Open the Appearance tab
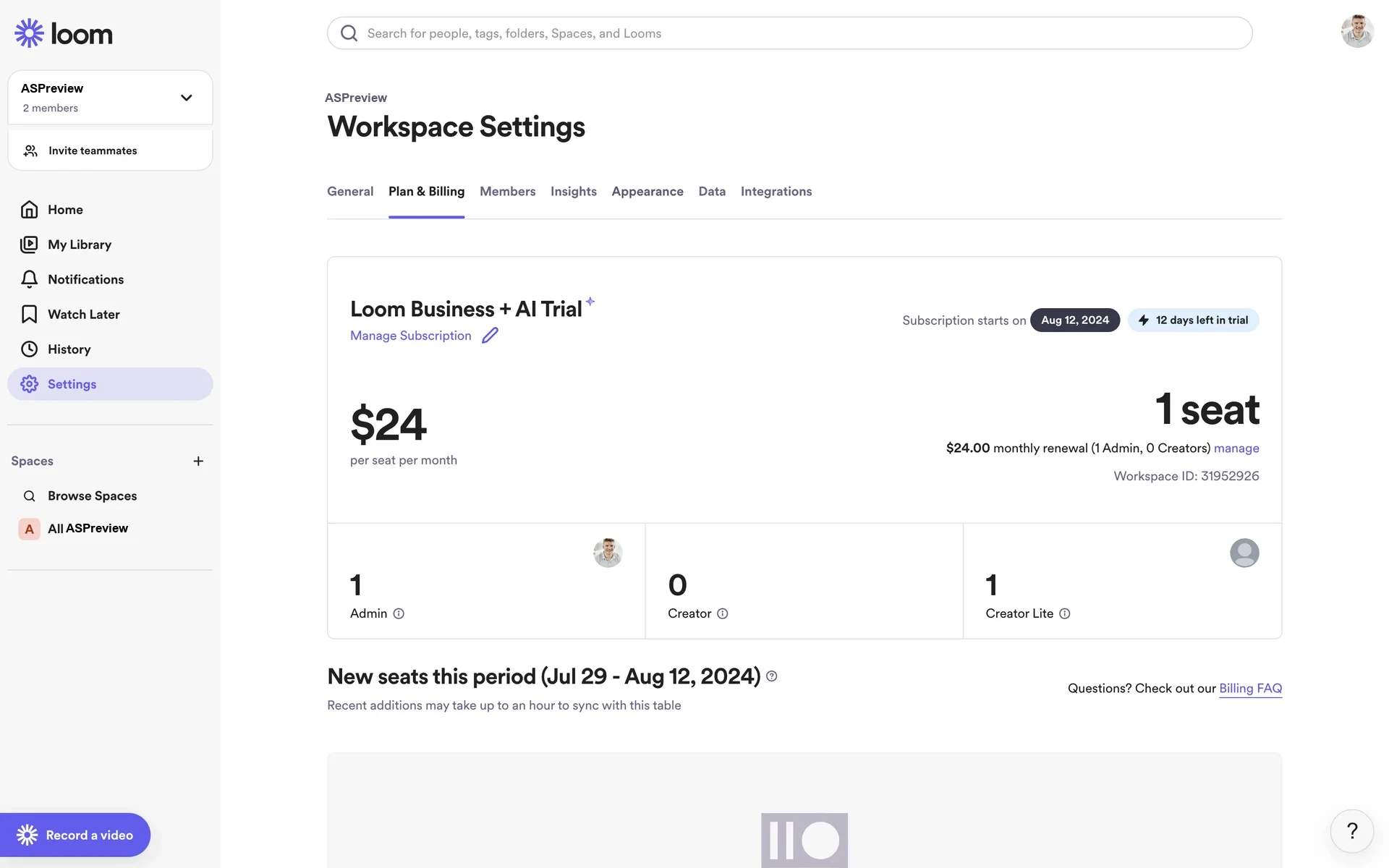 pos(647,192)
